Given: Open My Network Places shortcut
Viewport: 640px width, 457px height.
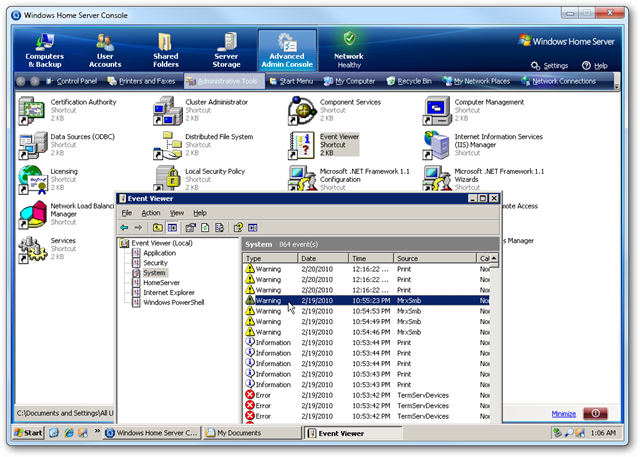Looking at the screenshot, I should point(476,81).
